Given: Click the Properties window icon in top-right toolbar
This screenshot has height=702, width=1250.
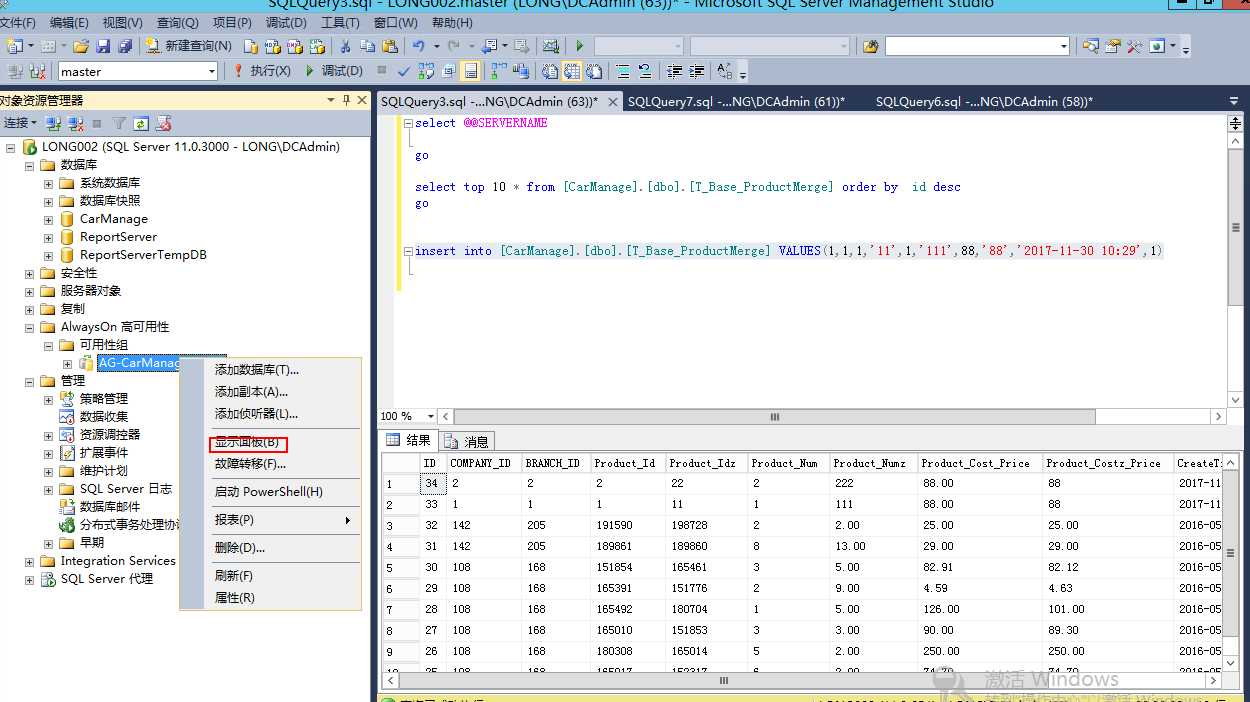Looking at the screenshot, I should click(x=1112, y=46).
